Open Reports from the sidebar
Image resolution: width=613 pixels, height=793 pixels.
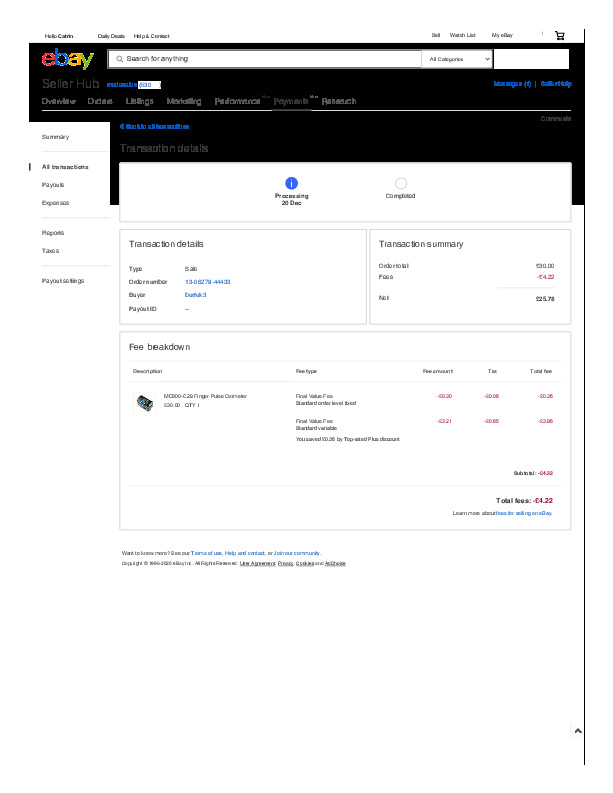(53, 233)
